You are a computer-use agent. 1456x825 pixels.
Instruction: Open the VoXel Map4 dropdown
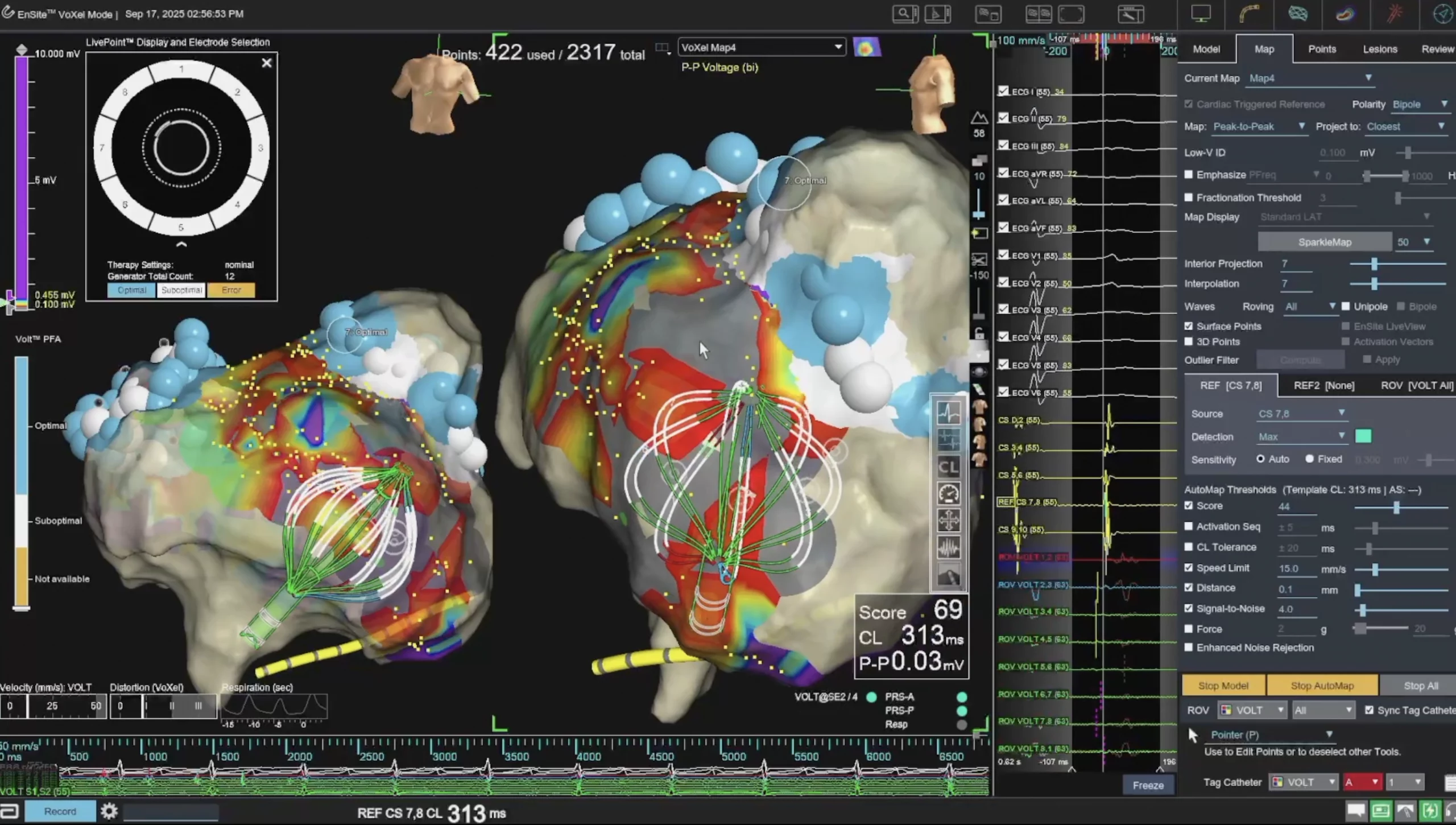click(762, 47)
